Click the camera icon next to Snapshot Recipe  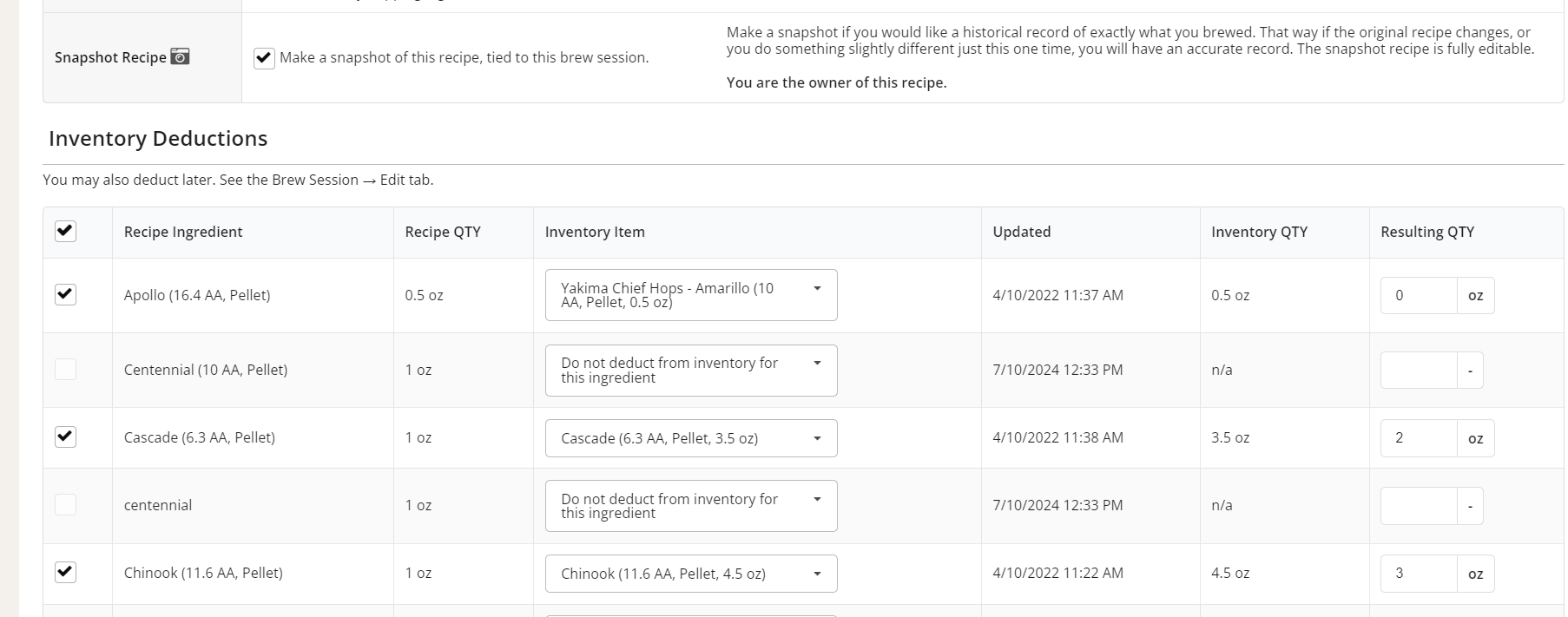[x=180, y=56]
